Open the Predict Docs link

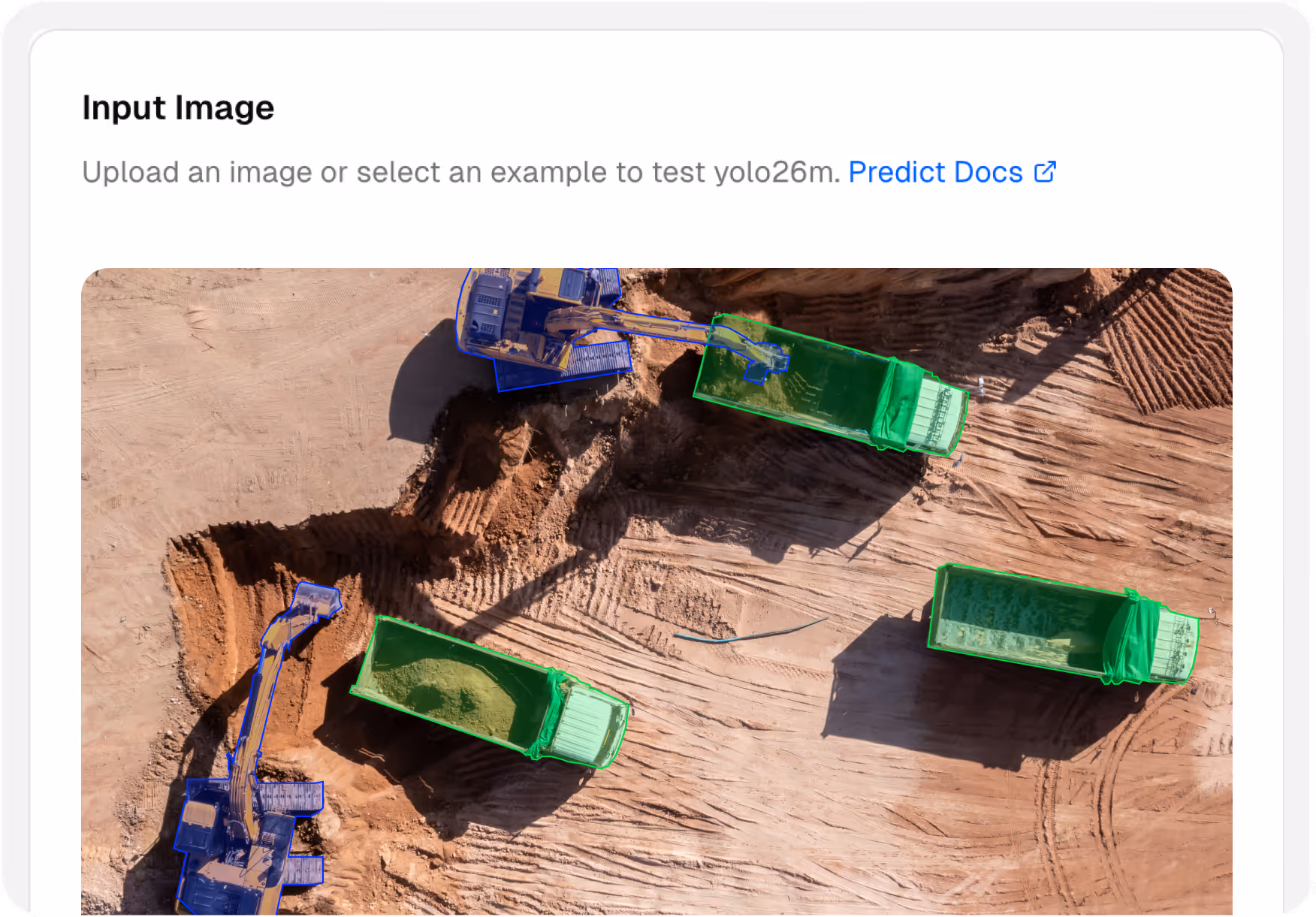tap(937, 171)
